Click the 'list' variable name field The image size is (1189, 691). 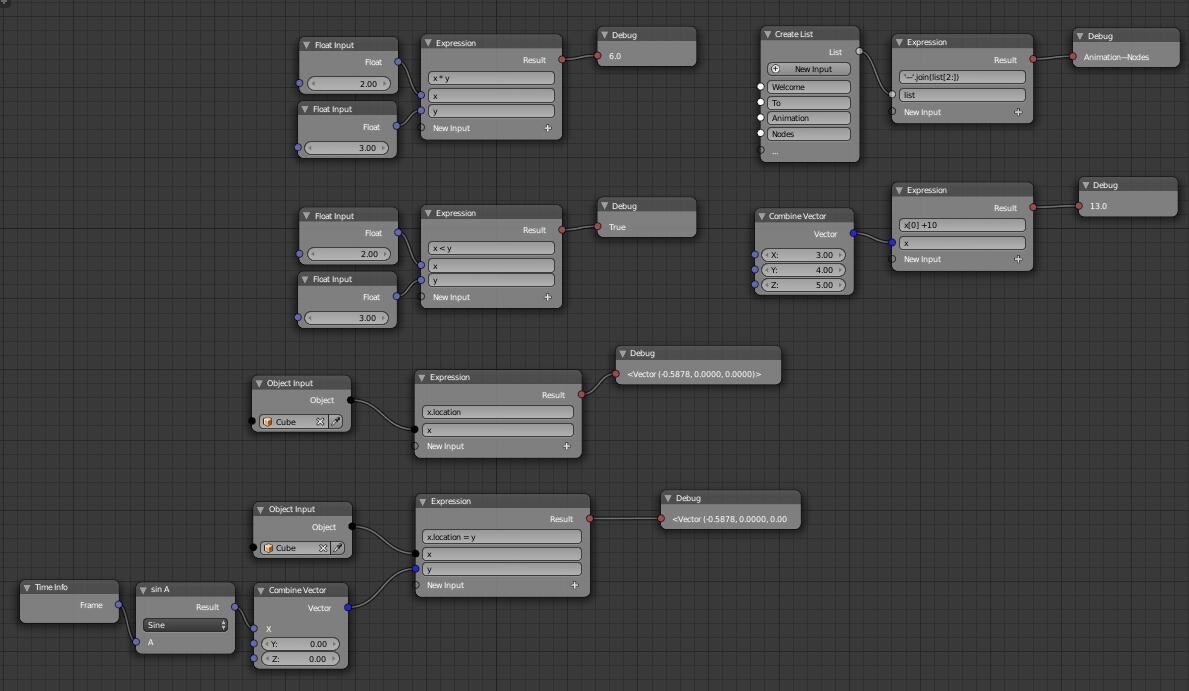pos(962,96)
